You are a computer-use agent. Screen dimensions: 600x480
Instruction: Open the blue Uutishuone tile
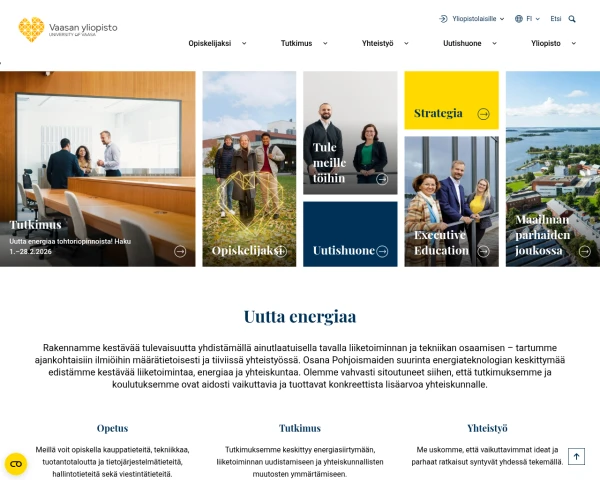(x=350, y=234)
